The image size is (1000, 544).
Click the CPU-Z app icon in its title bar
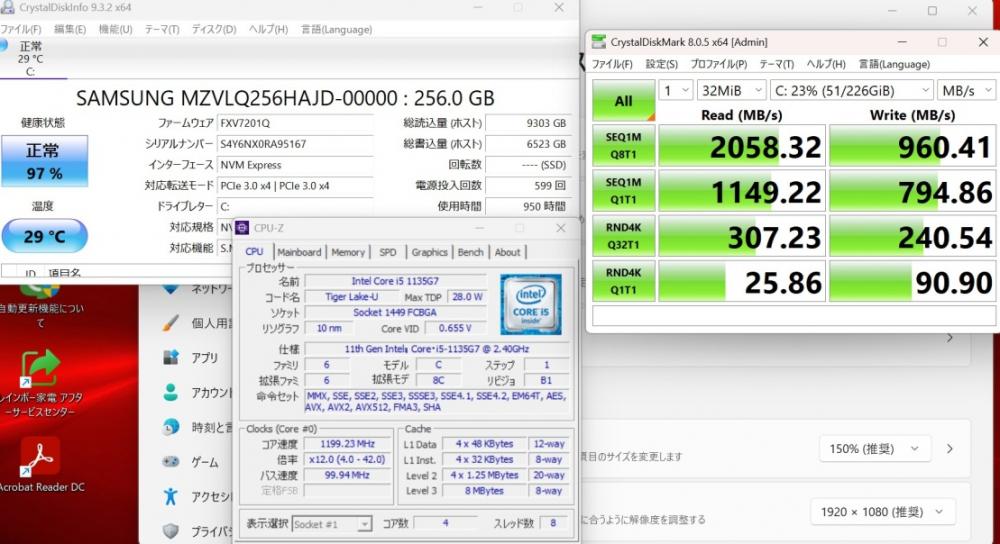point(242,228)
